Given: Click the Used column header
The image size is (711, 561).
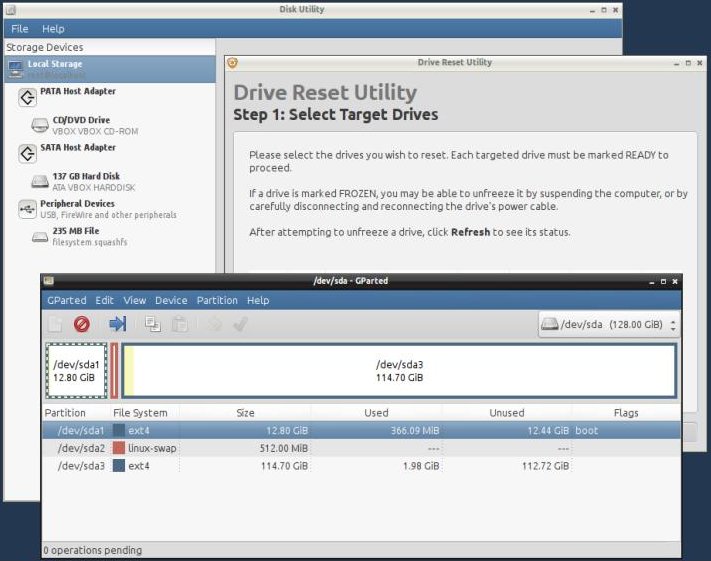Looking at the screenshot, I should [x=376, y=413].
